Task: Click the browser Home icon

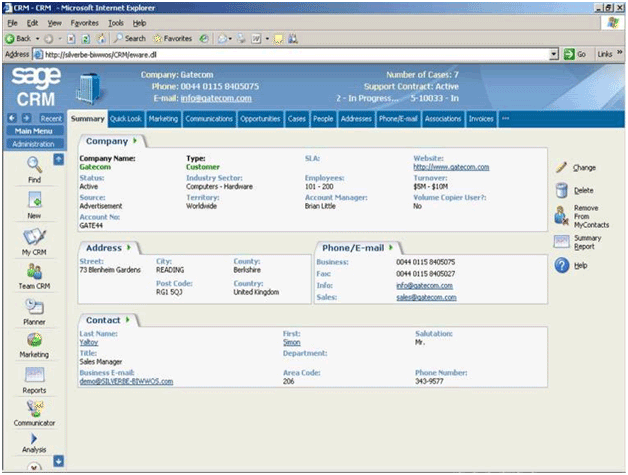Action: pos(101,38)
